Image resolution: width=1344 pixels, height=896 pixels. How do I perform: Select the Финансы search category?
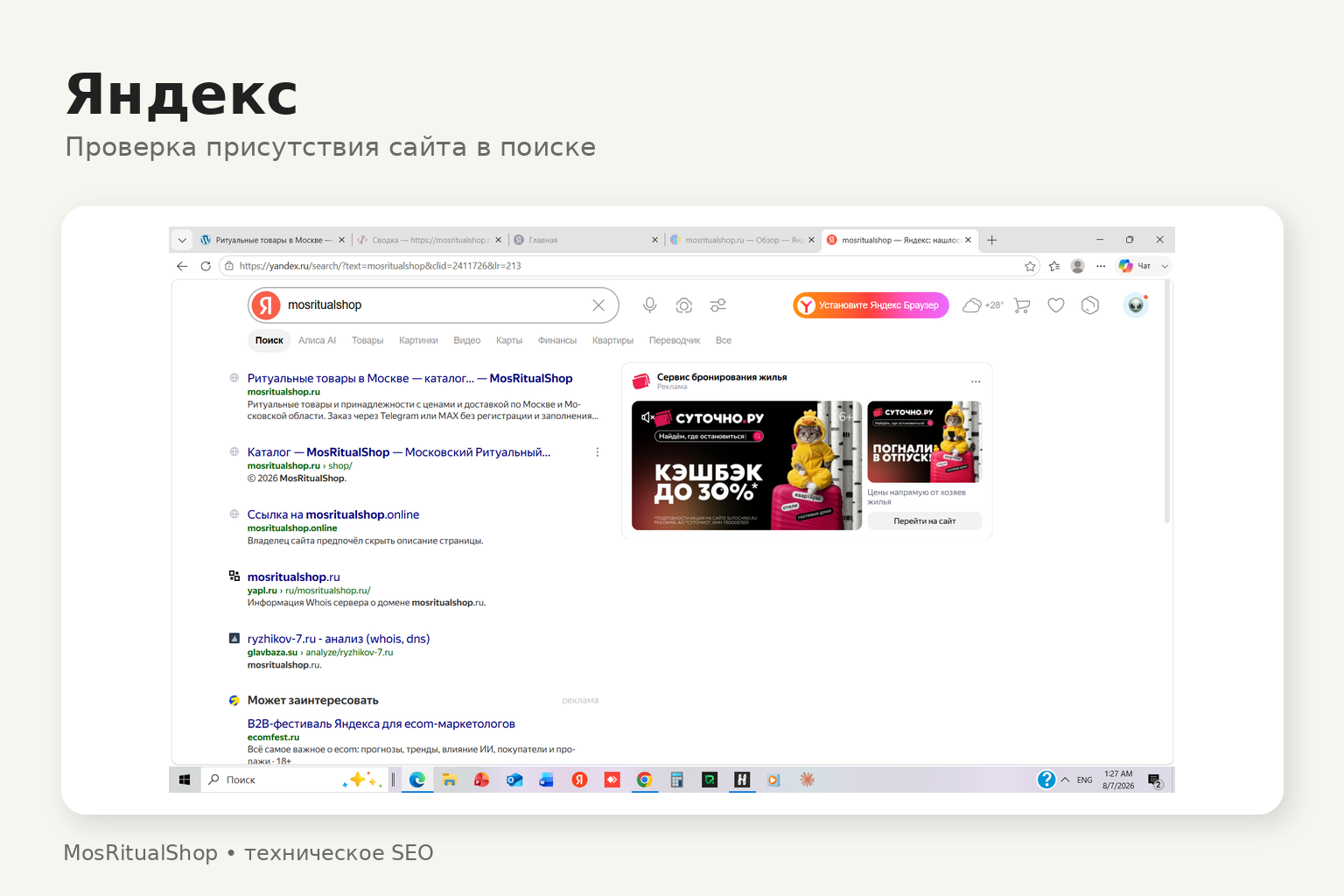point(557,340)
